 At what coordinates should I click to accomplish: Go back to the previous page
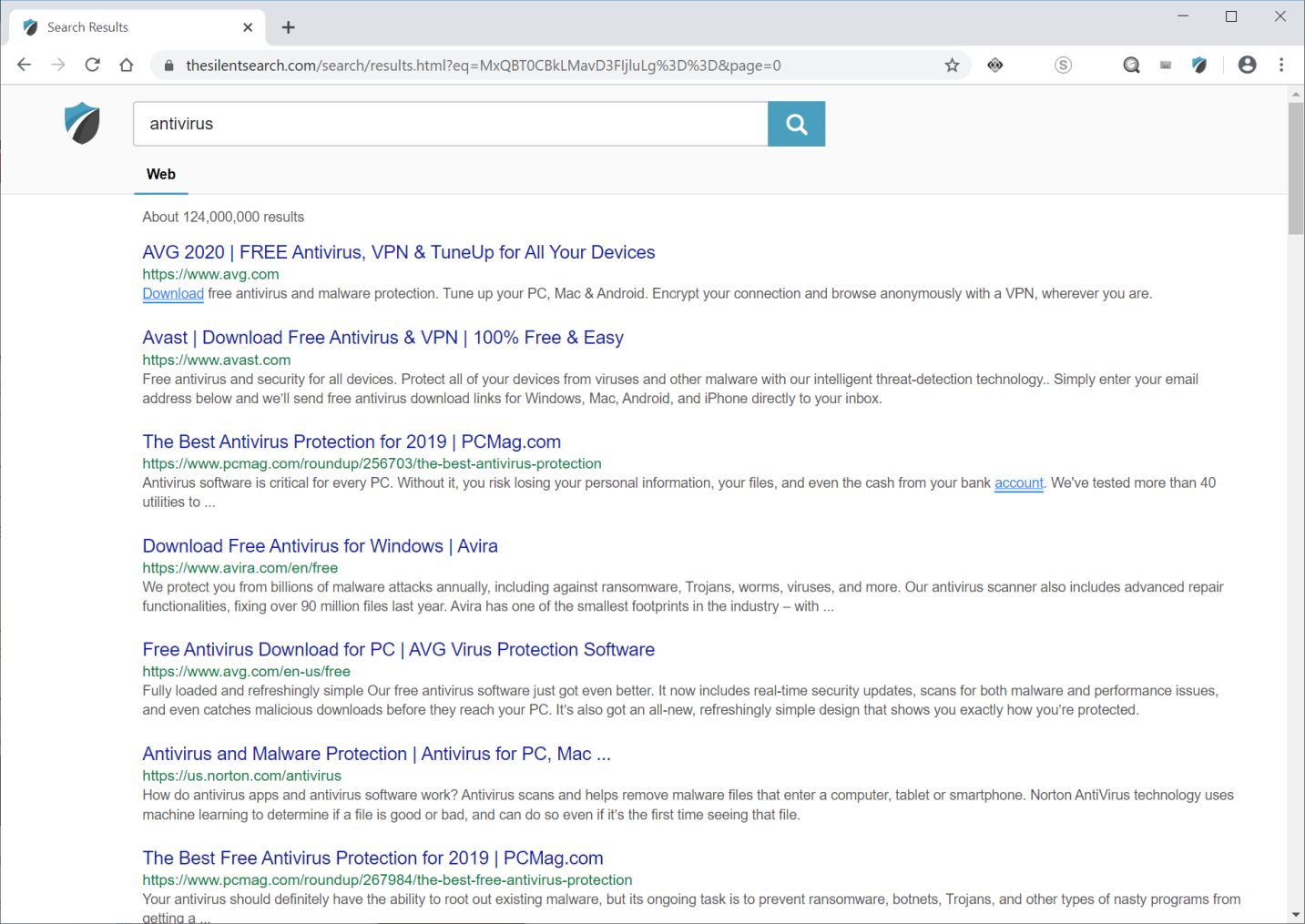25,65
